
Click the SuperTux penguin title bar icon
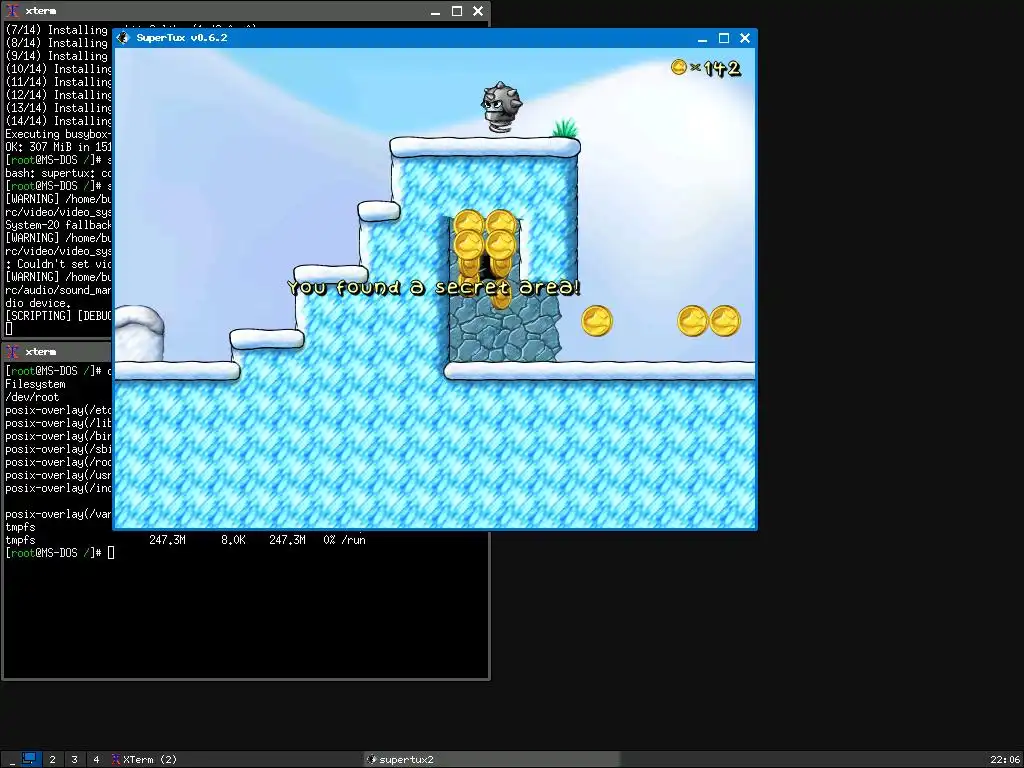[x=123, y=38]
